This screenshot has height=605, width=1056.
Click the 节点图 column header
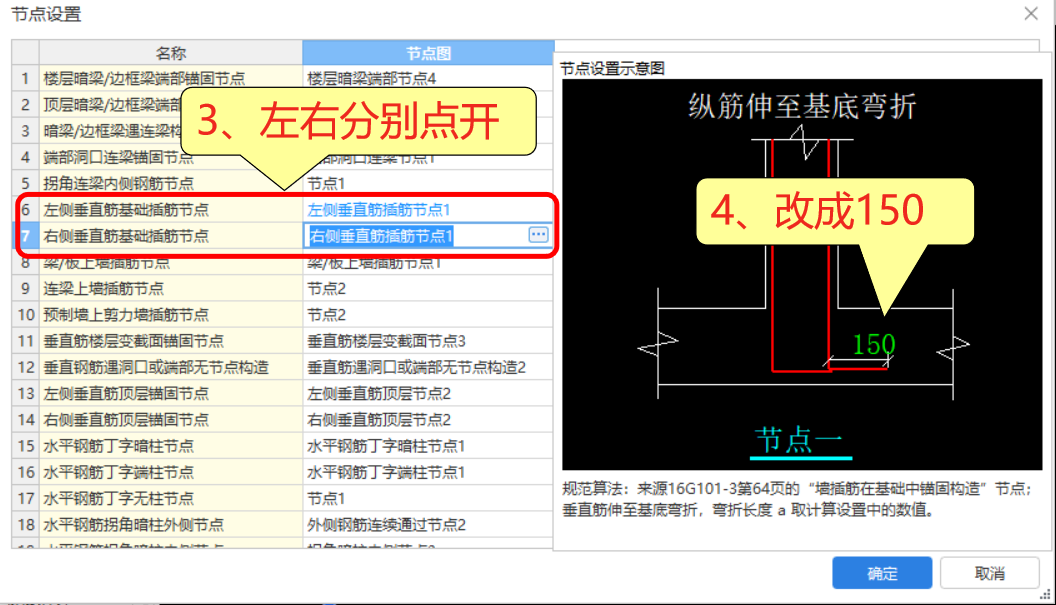point(428,53)
